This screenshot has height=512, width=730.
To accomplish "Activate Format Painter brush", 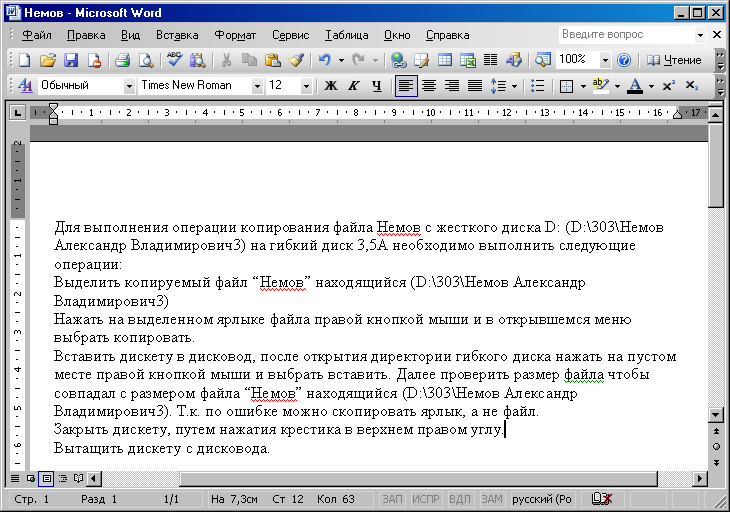I will [x=297, y=60].
